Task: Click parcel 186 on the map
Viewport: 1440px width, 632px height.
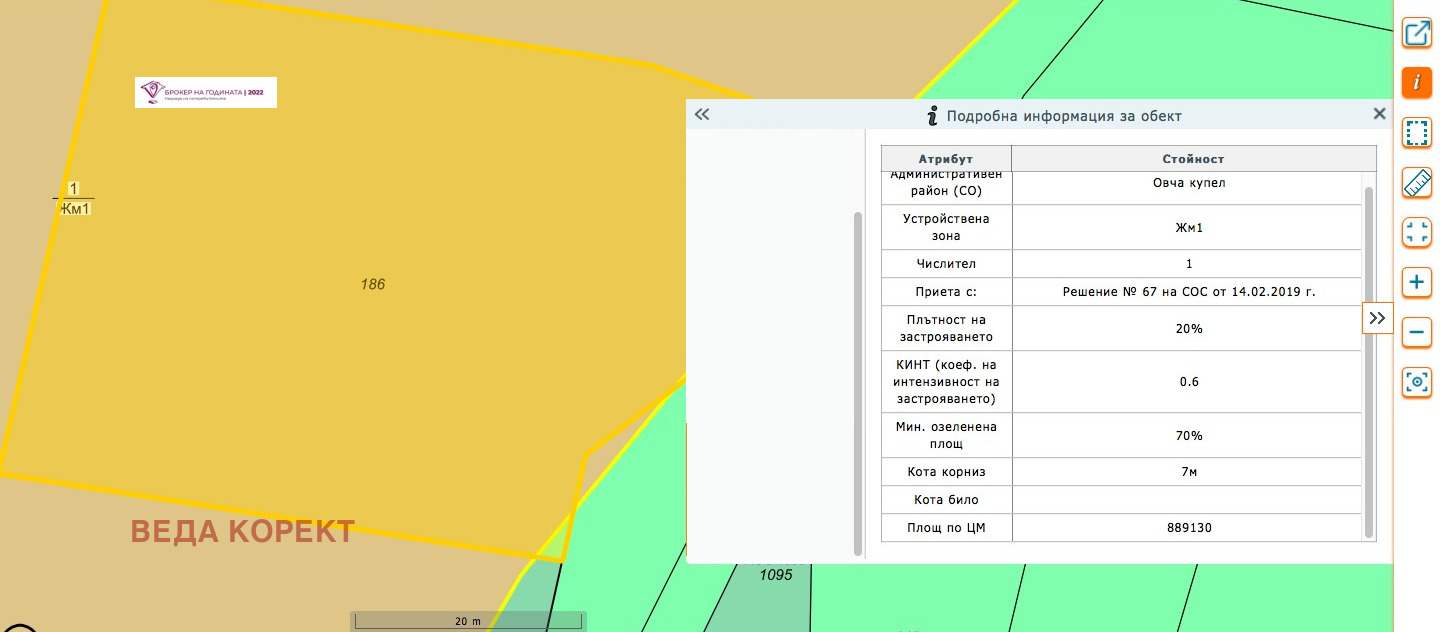Action: click(372, 285)
